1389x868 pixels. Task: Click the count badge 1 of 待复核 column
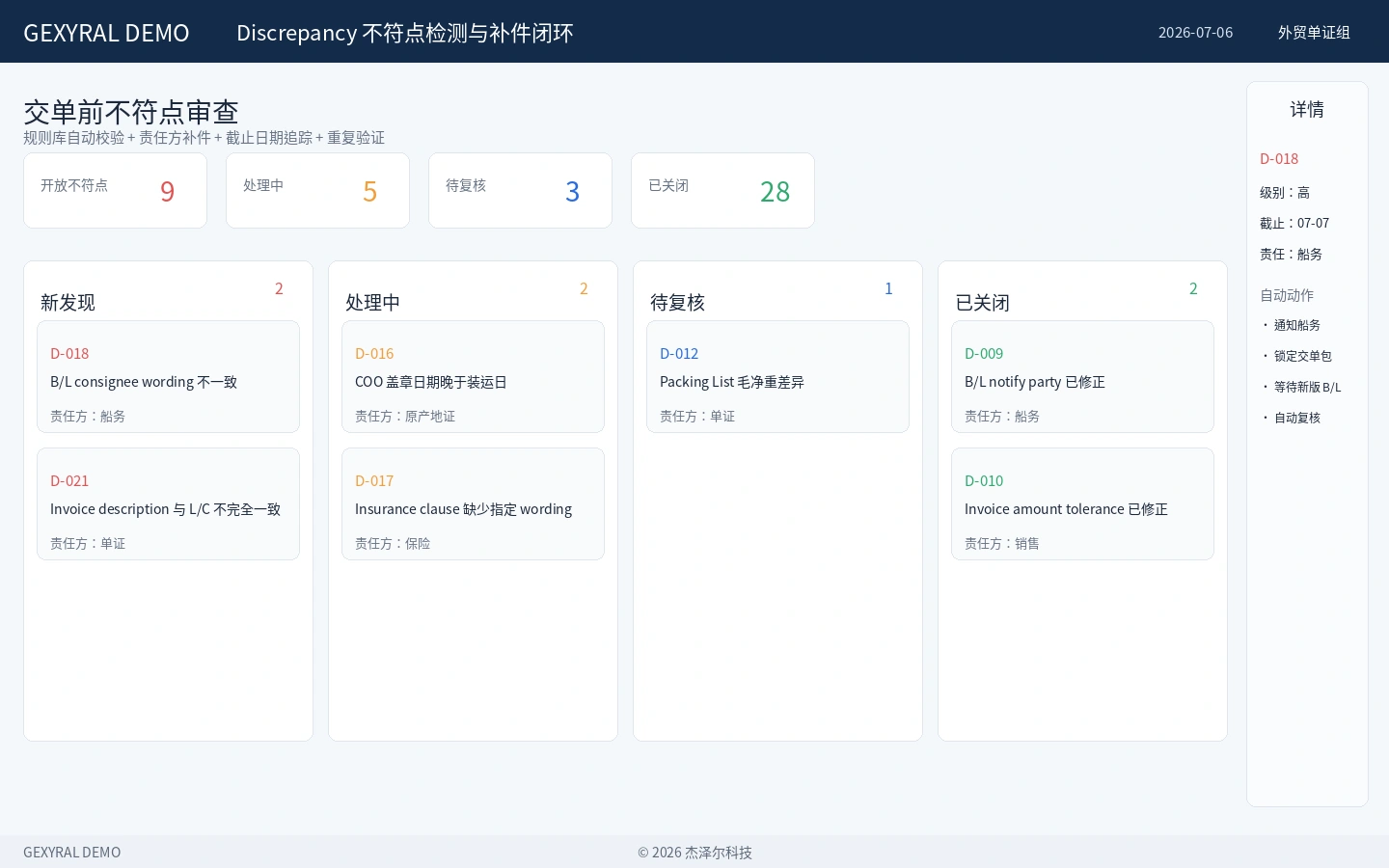pos(888,288)
